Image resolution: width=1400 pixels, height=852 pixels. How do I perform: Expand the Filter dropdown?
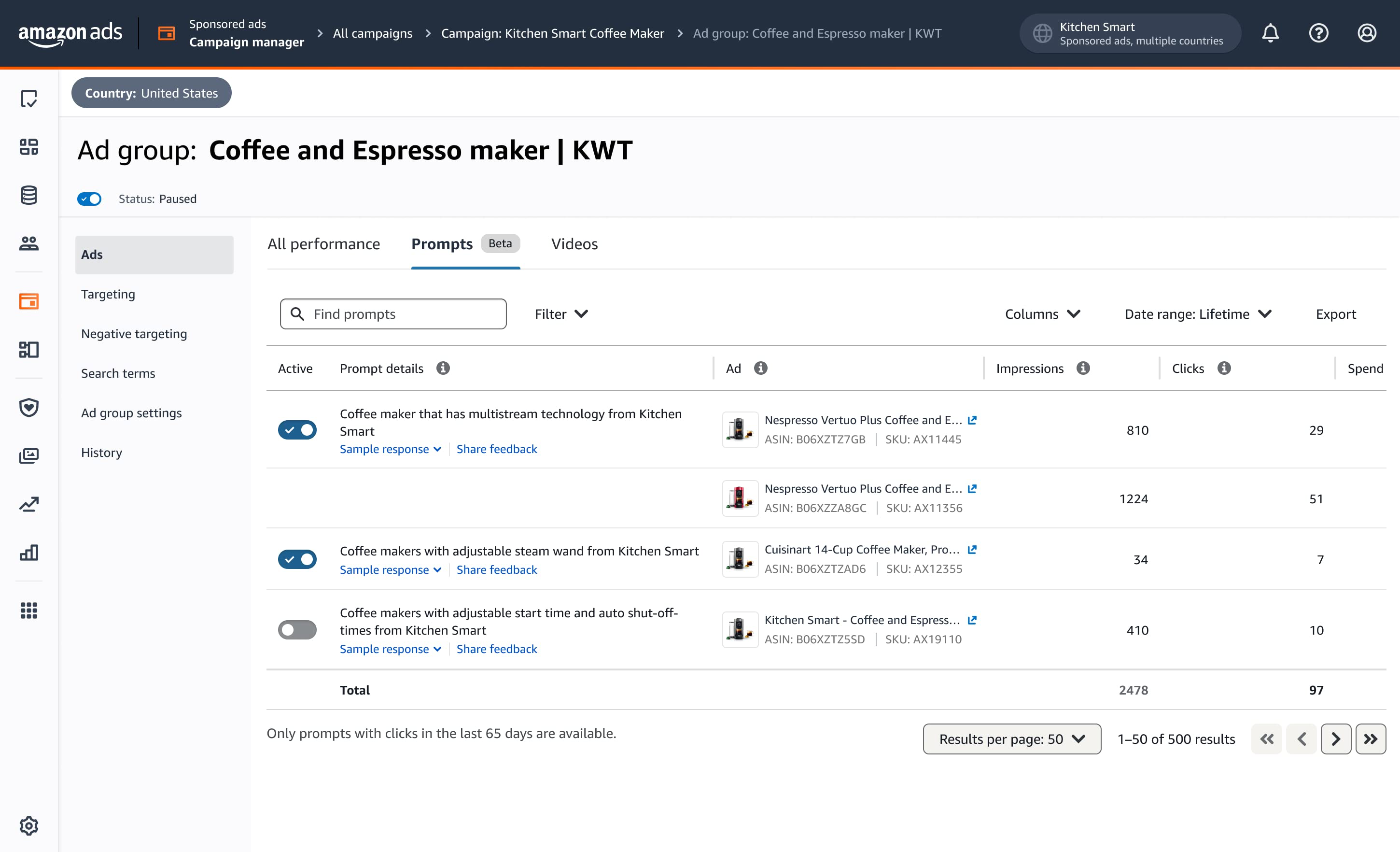561,314
